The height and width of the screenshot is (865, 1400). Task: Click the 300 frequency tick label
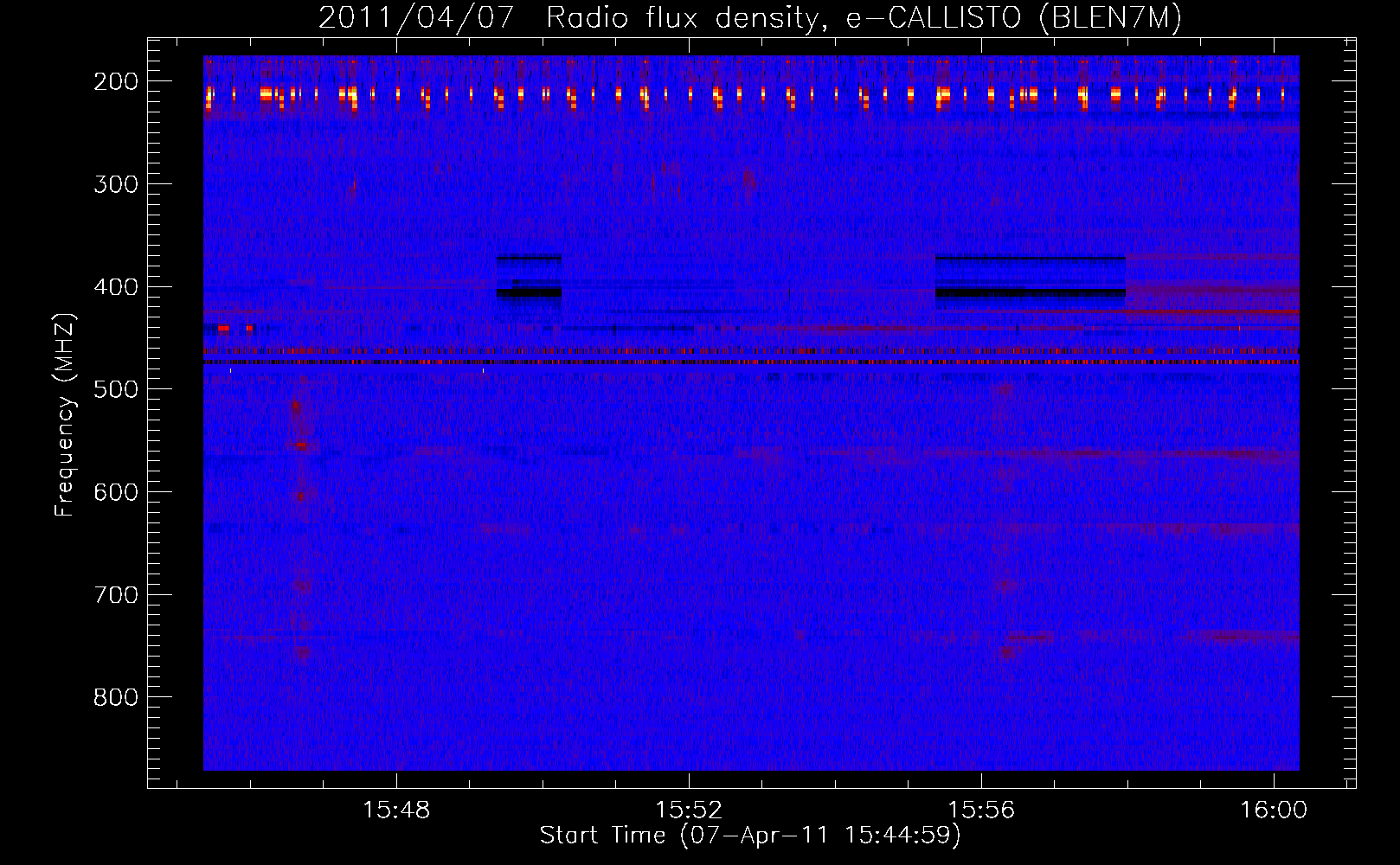tap(115, 184)
